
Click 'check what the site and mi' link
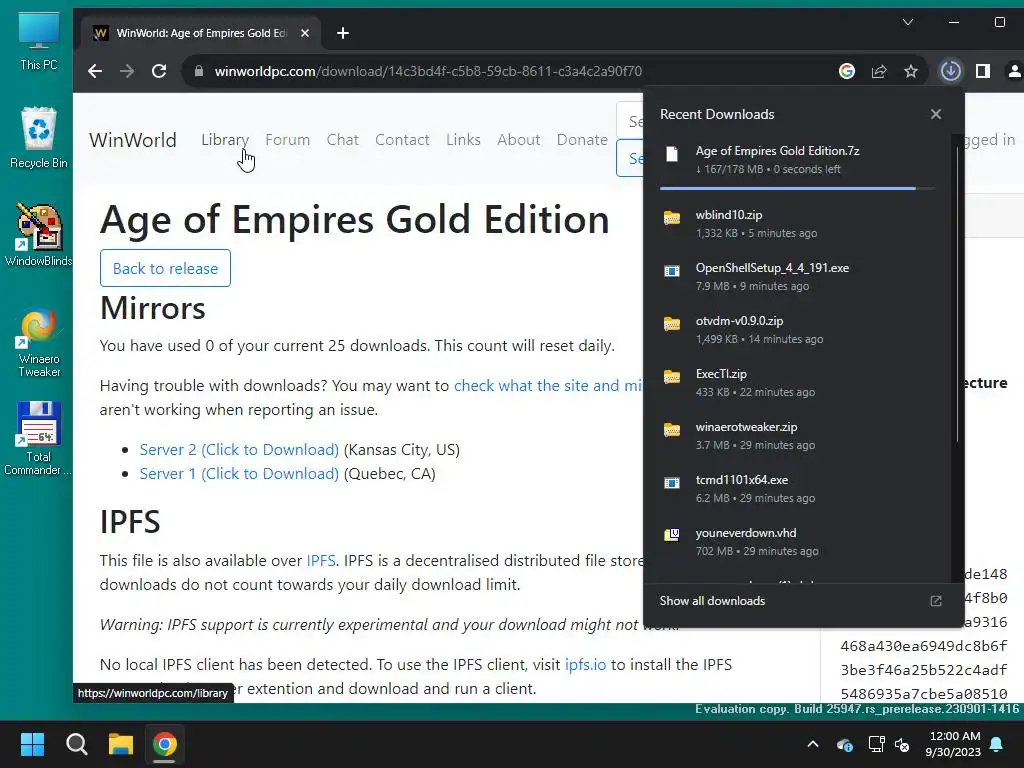pos(548,385)
